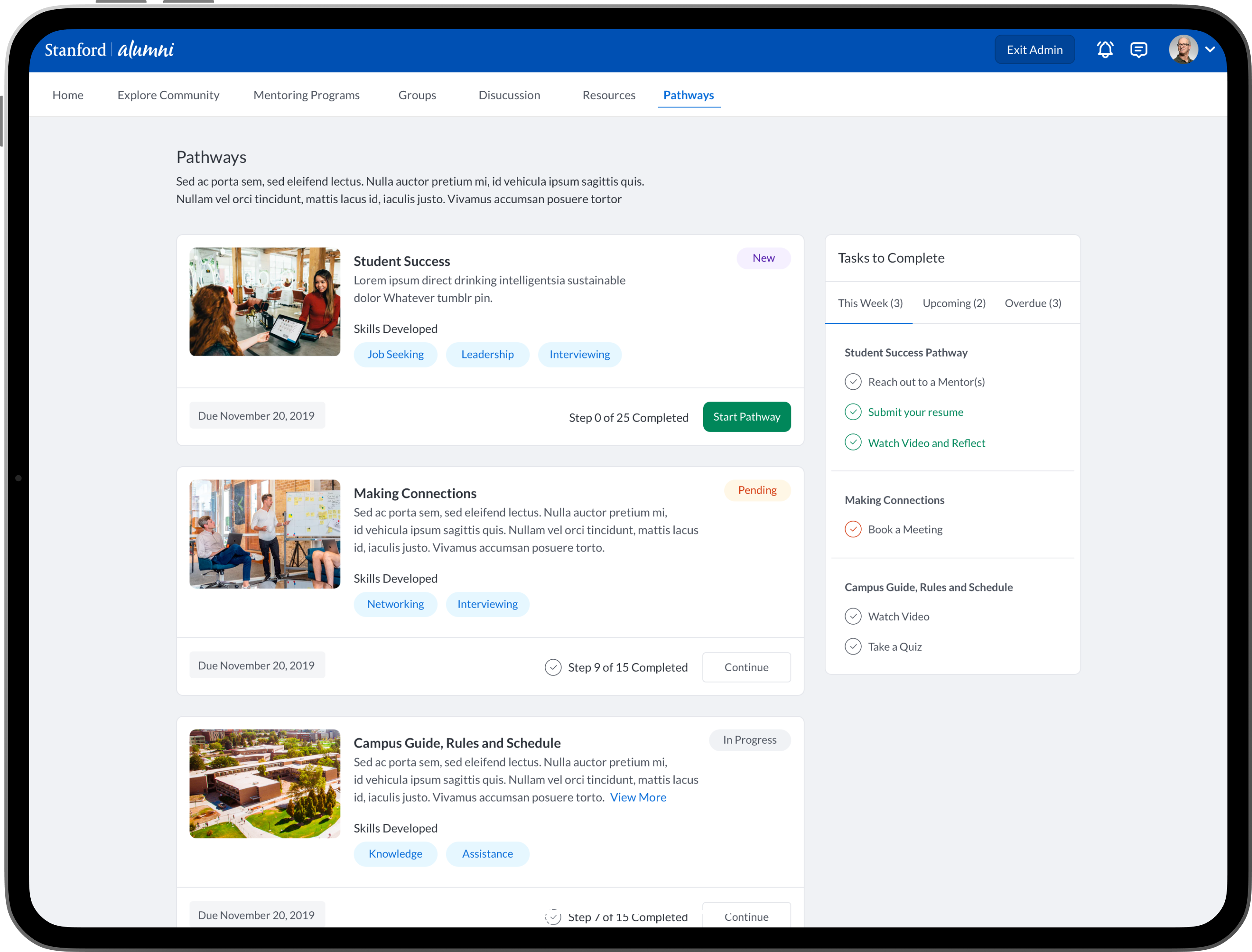This screenshot has height=952, width=1252.
Task: Click the Stanford alumni logo
Action: click(109, 50)
